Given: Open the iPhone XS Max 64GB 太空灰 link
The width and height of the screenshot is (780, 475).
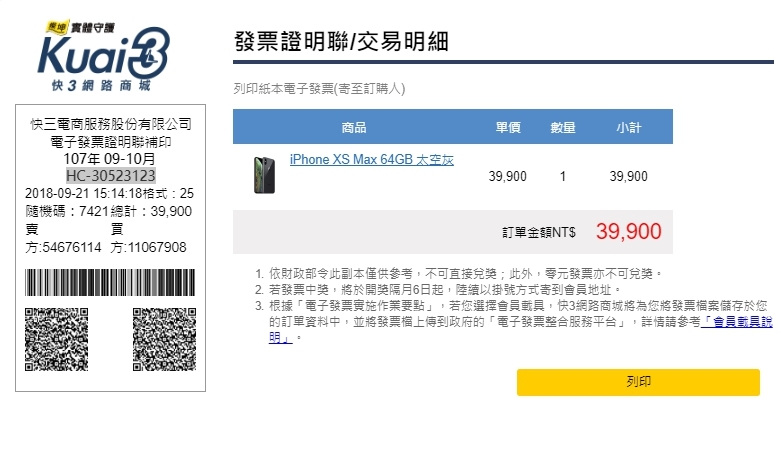Looking at the screenshot, I should [372, 160].
